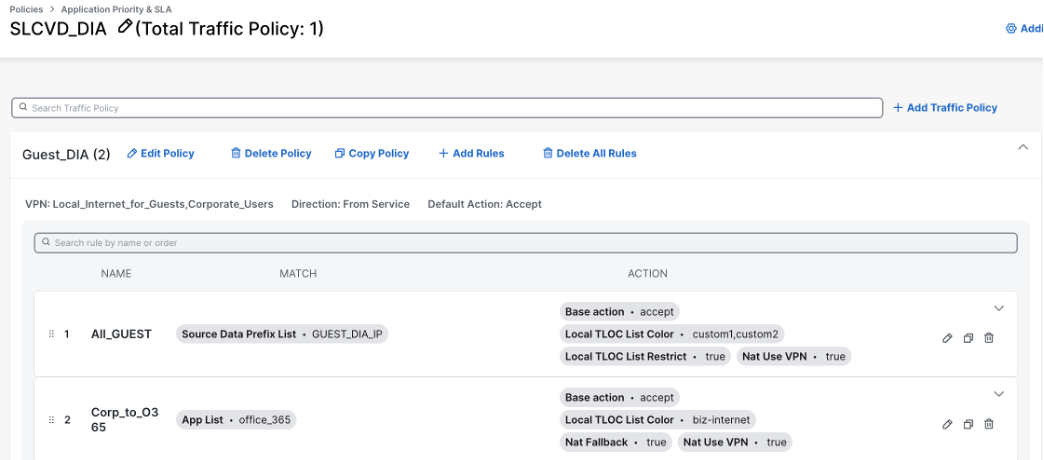The height and width of the screenshot is (460, 1044).
Task: Click the Source Data Prefix List GUEST_DIA_IP chip
Action: tap(282, 334)
